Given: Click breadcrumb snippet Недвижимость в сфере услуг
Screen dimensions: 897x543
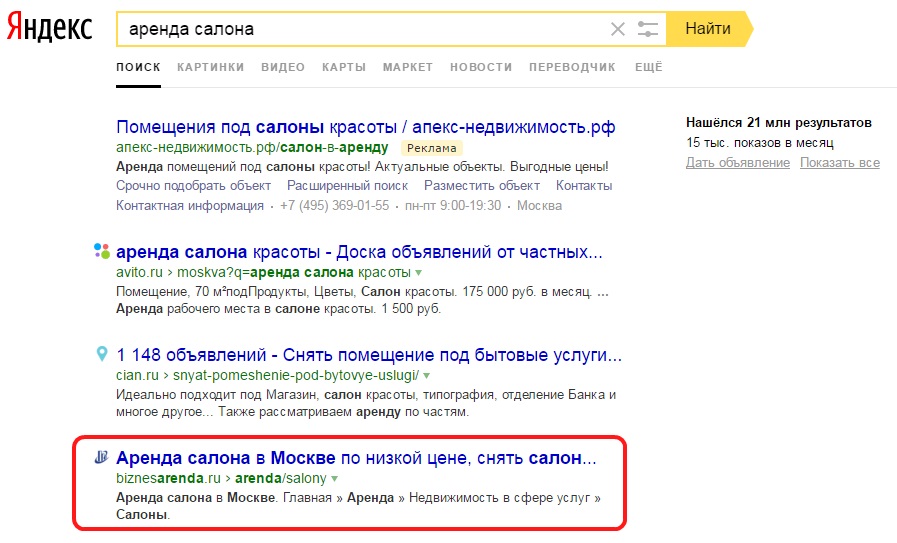Looking at the screenshot, I should point(499,498).
